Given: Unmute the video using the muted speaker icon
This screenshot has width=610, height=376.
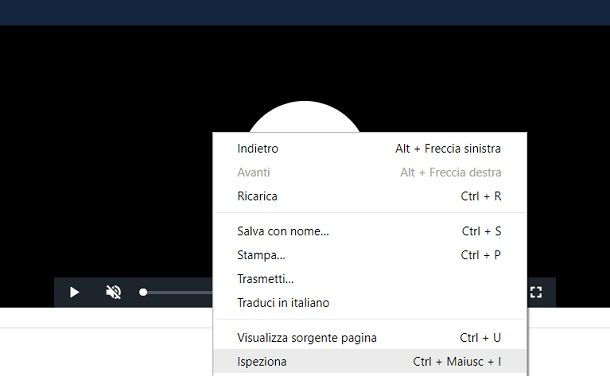Looking at the screenshot, I should tap(114, 292).
